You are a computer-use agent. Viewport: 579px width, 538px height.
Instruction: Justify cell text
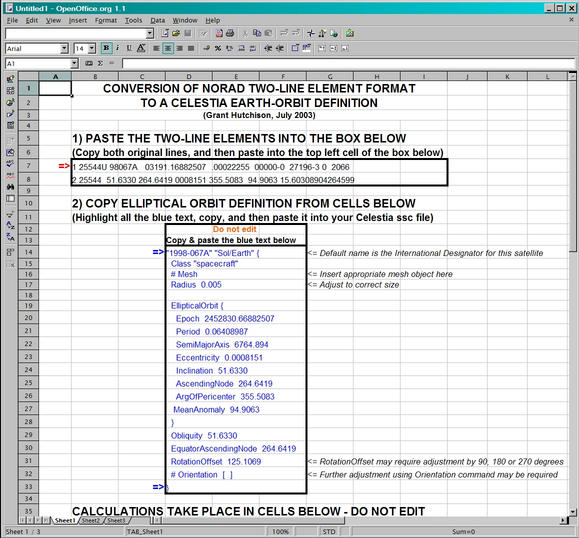tap(191, 48)
